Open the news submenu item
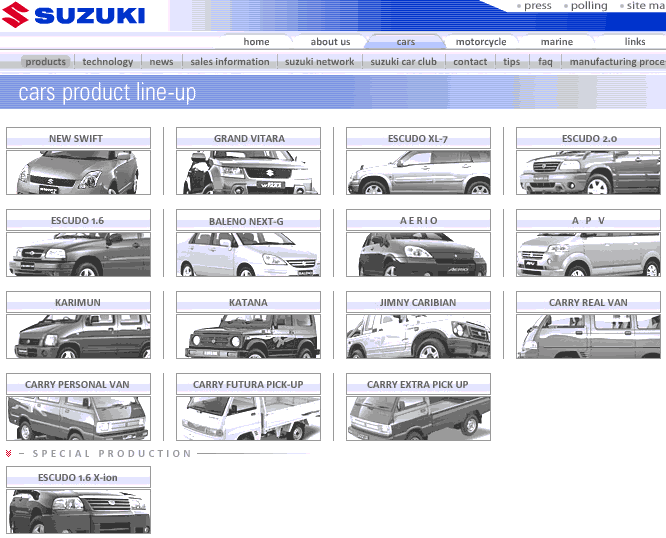This screenshot has height=538, width=666. tap(161, 62)
